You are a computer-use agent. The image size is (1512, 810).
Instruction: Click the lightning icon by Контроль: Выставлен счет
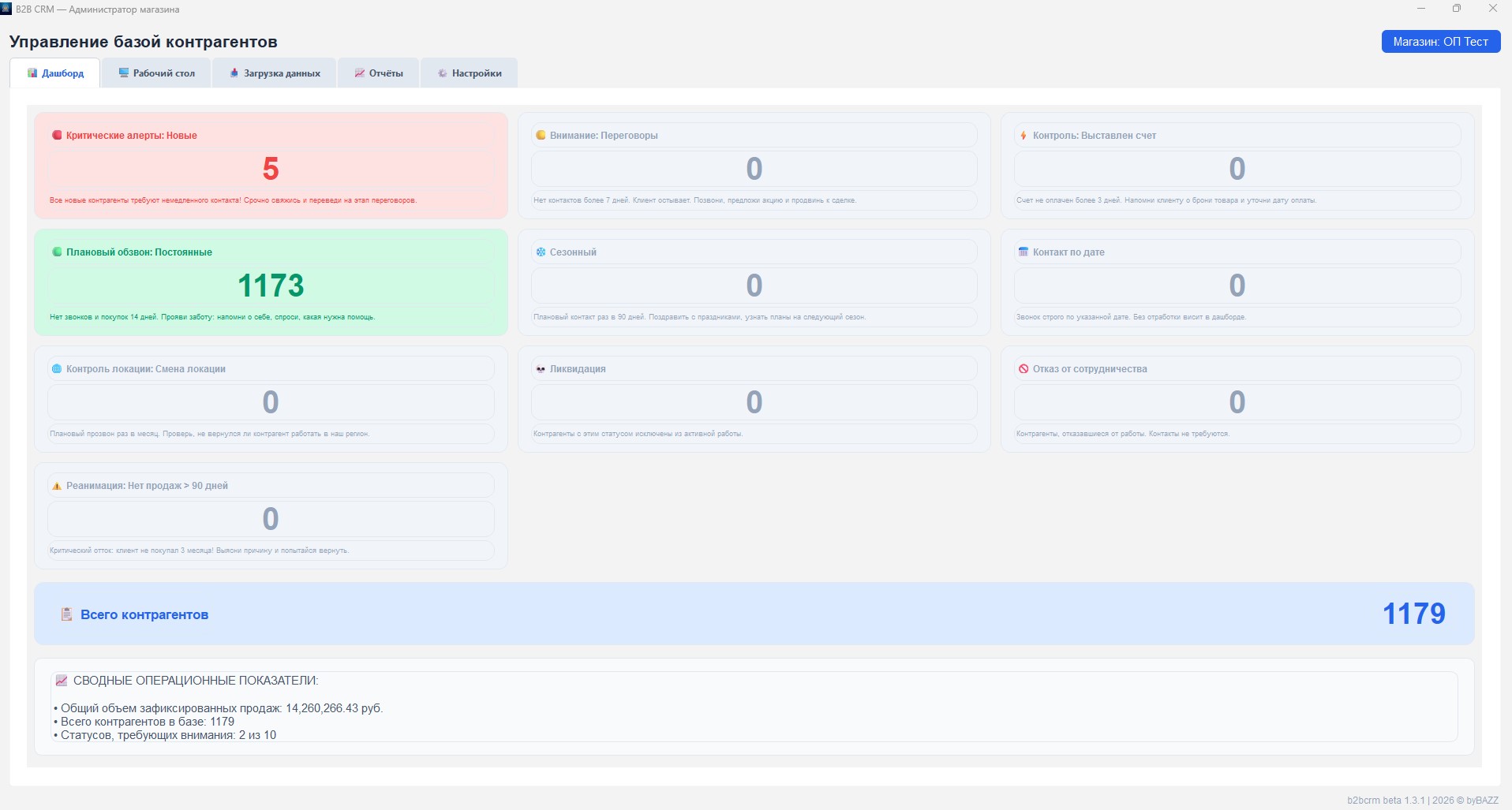(1024, 135)
